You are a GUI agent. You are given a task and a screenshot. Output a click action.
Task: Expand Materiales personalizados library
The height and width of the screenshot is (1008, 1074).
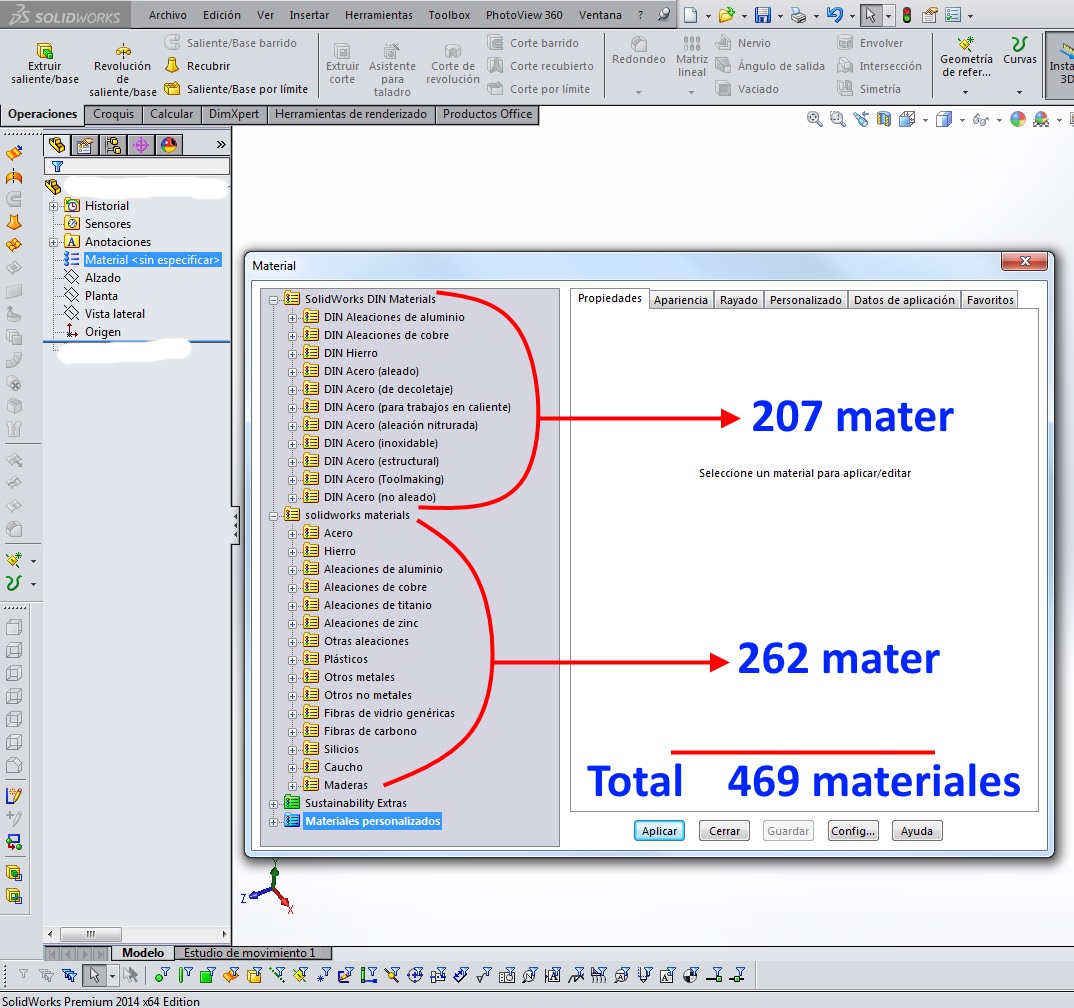273,822
